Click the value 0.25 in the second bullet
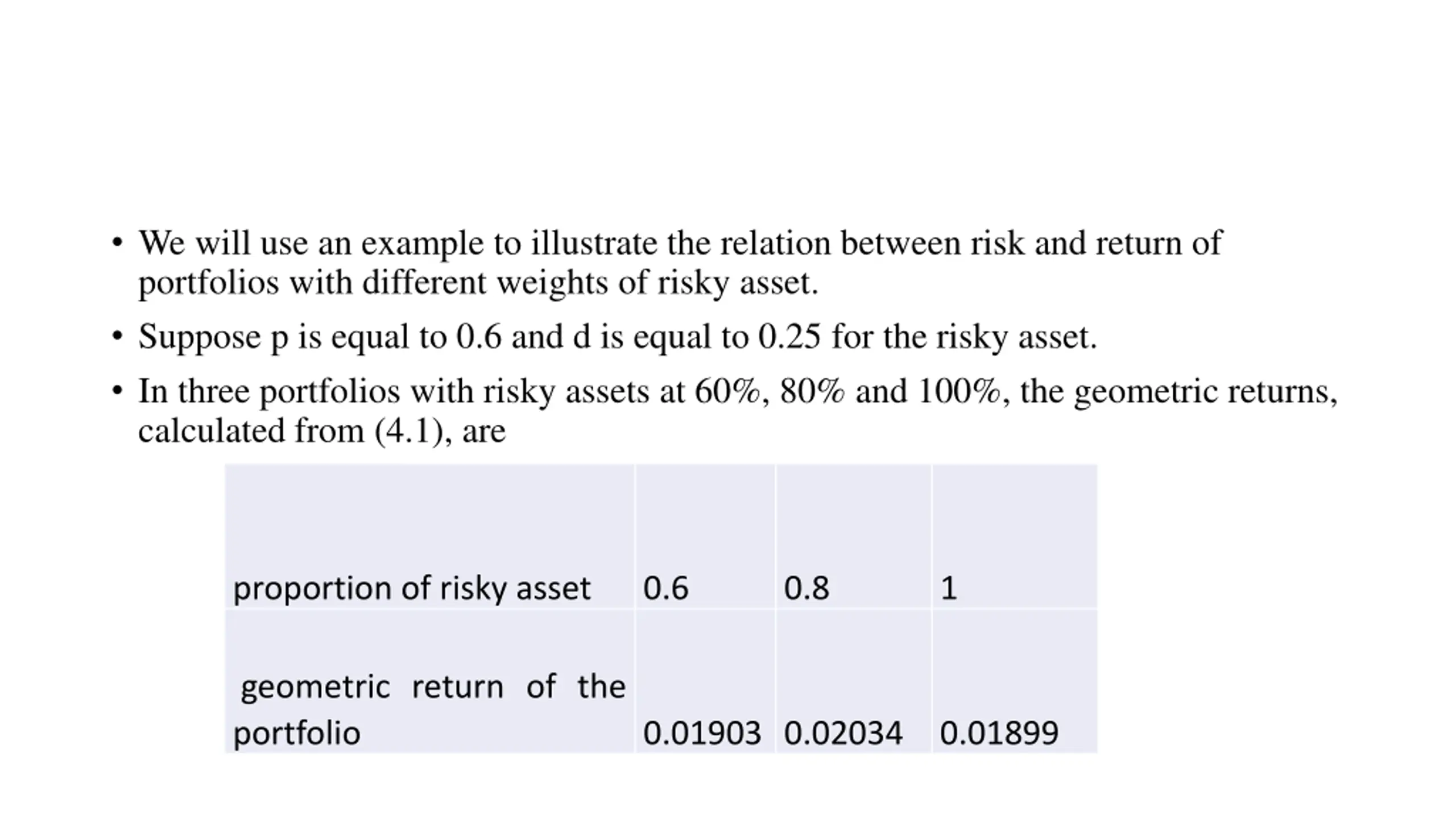 pyautogui.click(x=789, y=337)
